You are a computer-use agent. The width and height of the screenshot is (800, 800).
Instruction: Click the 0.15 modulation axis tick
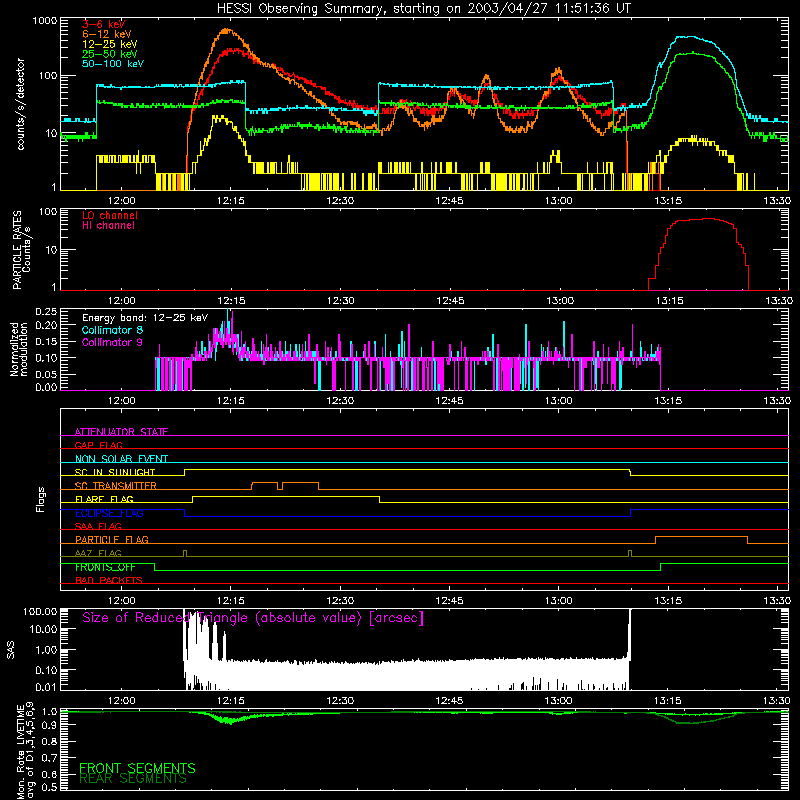click(46, 341)
